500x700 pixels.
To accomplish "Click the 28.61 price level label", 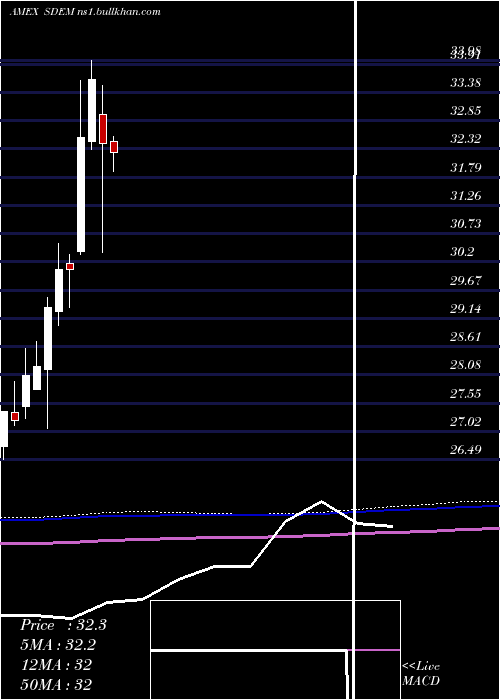I will [x=466, y=337].
